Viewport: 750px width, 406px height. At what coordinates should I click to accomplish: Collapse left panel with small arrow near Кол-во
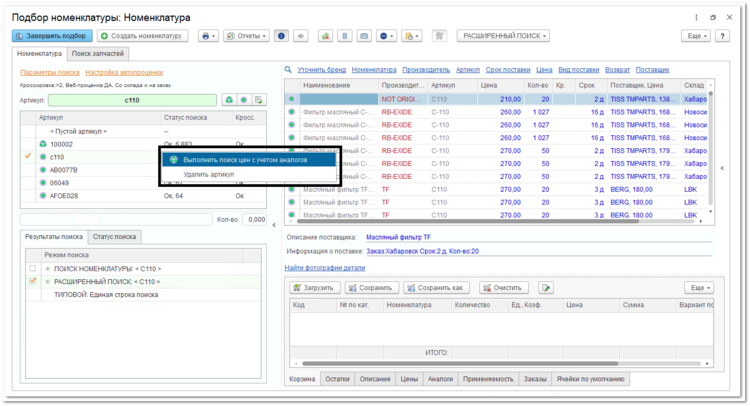(x=274, y=225)
